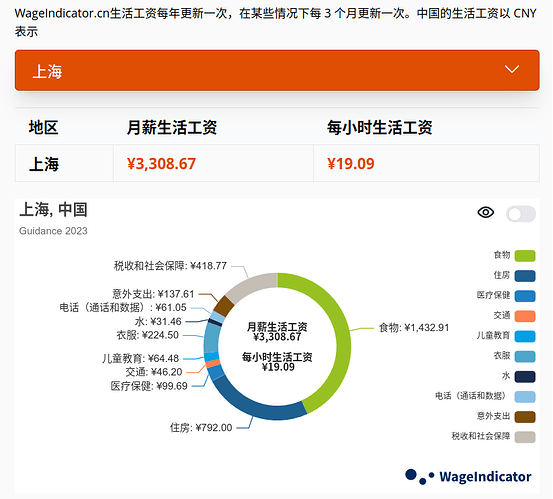Viewport: 553px width, 499px height.
Task: Select the 住房 legend label
Action: 502,275
